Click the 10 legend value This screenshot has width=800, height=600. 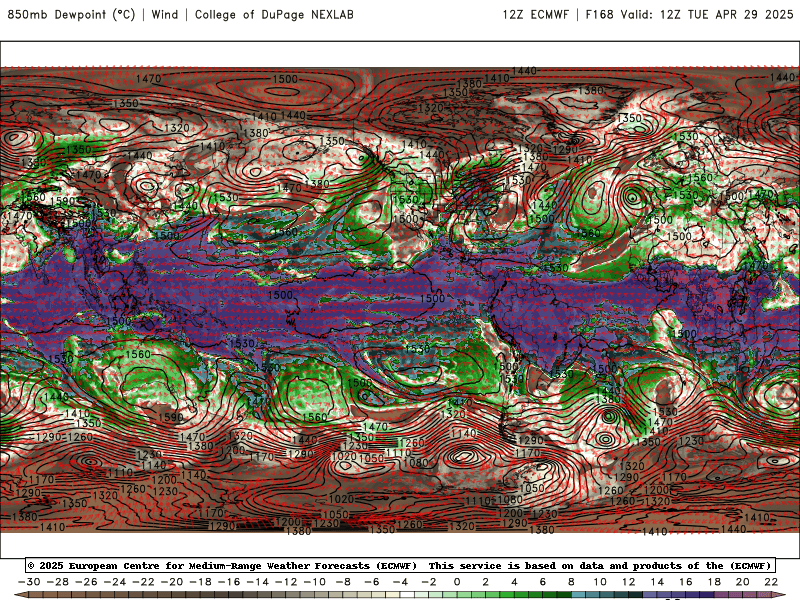(x=600, y=582)
